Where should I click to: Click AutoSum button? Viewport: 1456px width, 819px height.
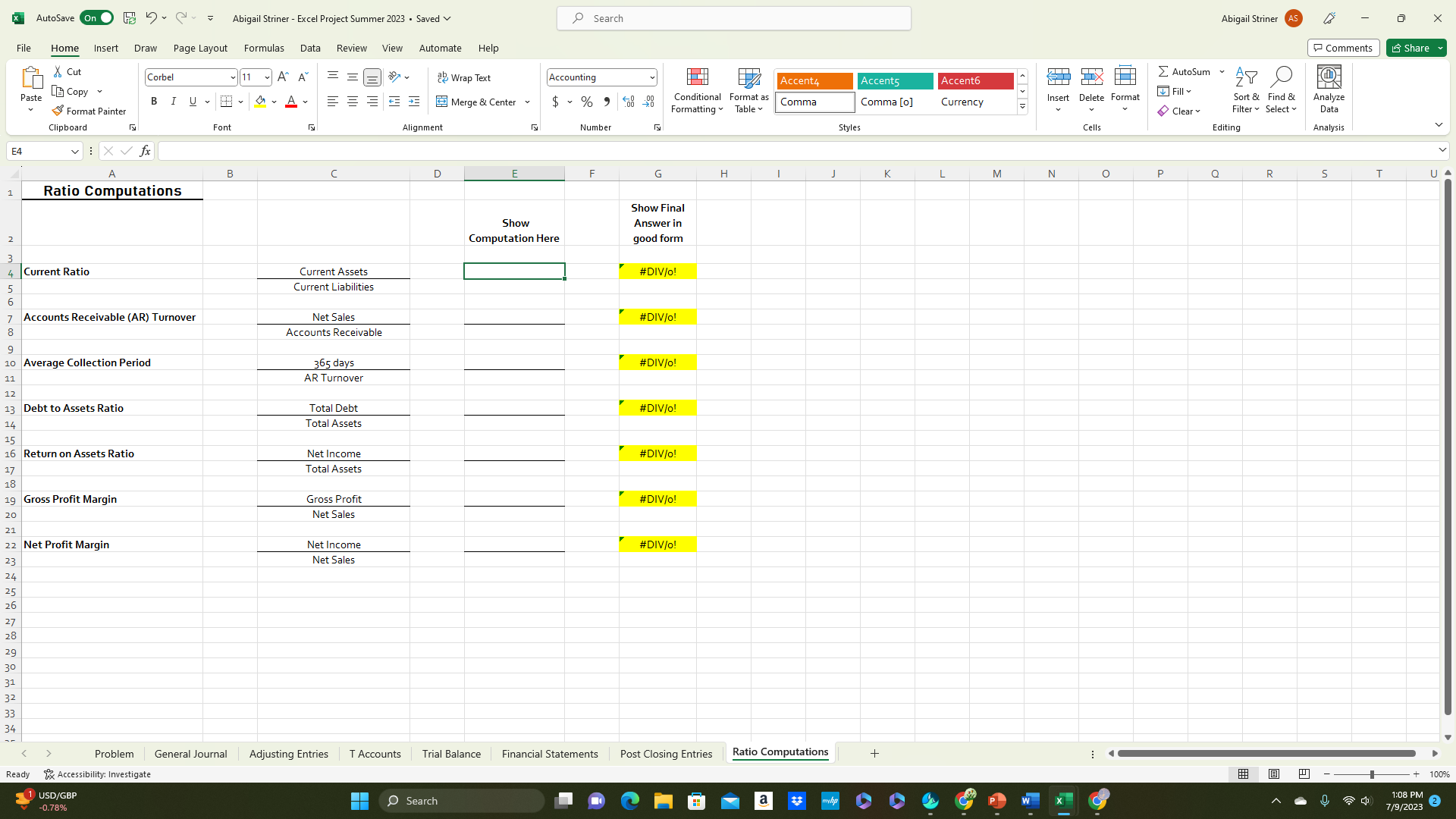[x=1184, y=71]
